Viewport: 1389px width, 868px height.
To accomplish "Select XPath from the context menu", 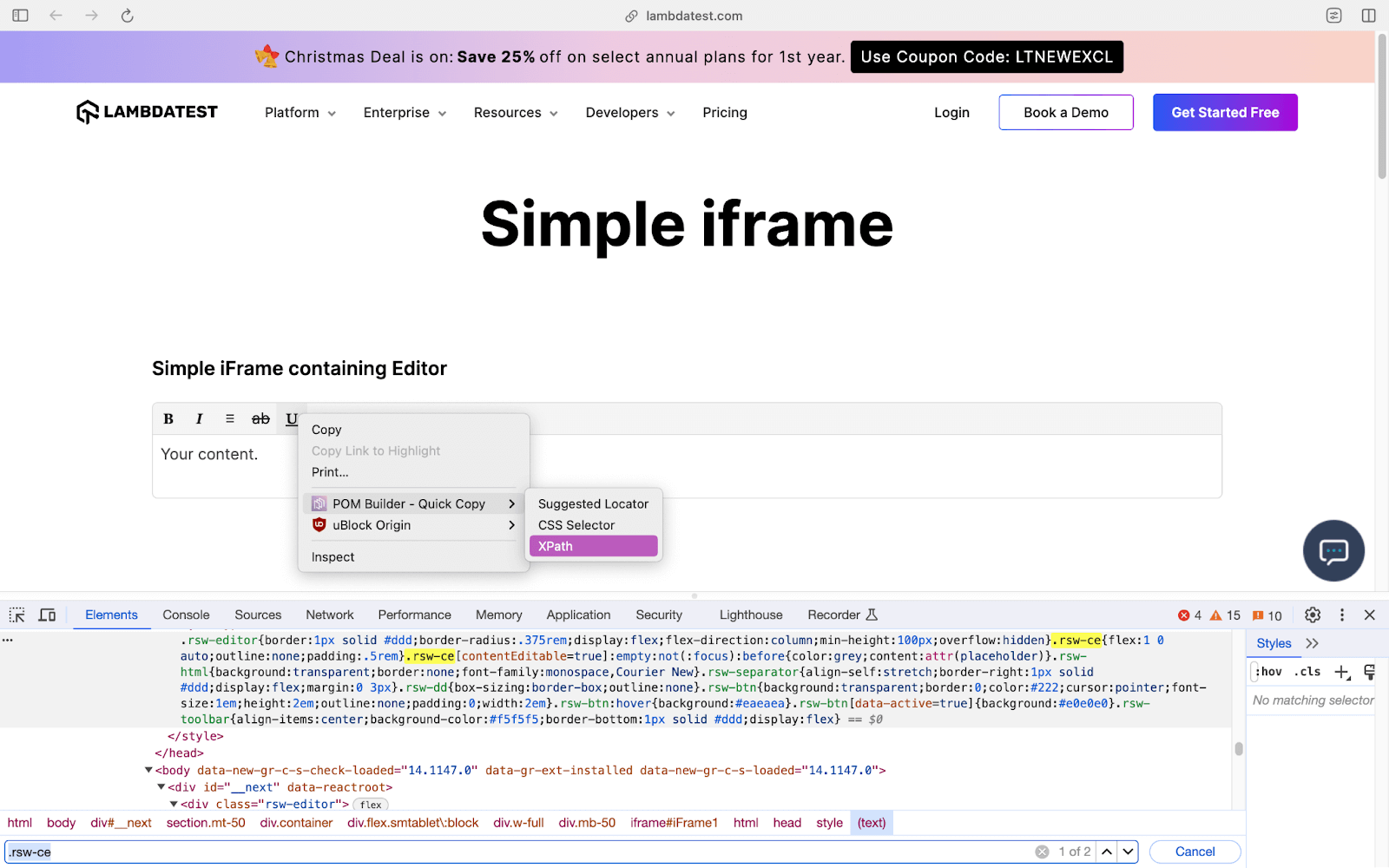I will (555, 546).
